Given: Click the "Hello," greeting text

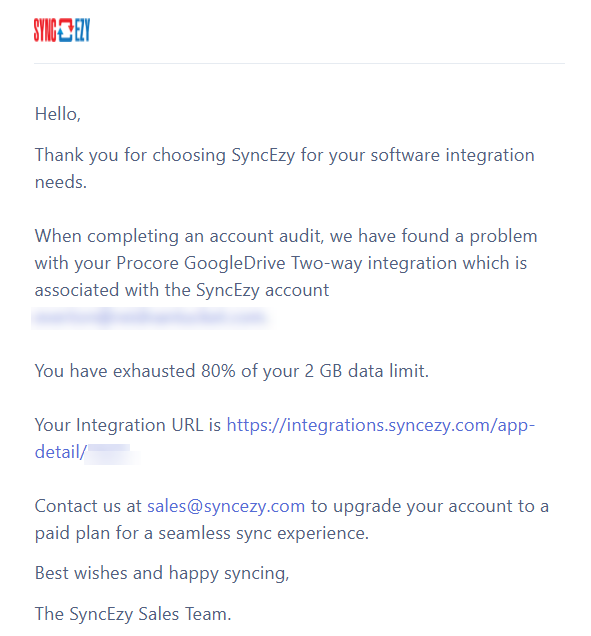Looking at the screenshot, I should 58,114.
